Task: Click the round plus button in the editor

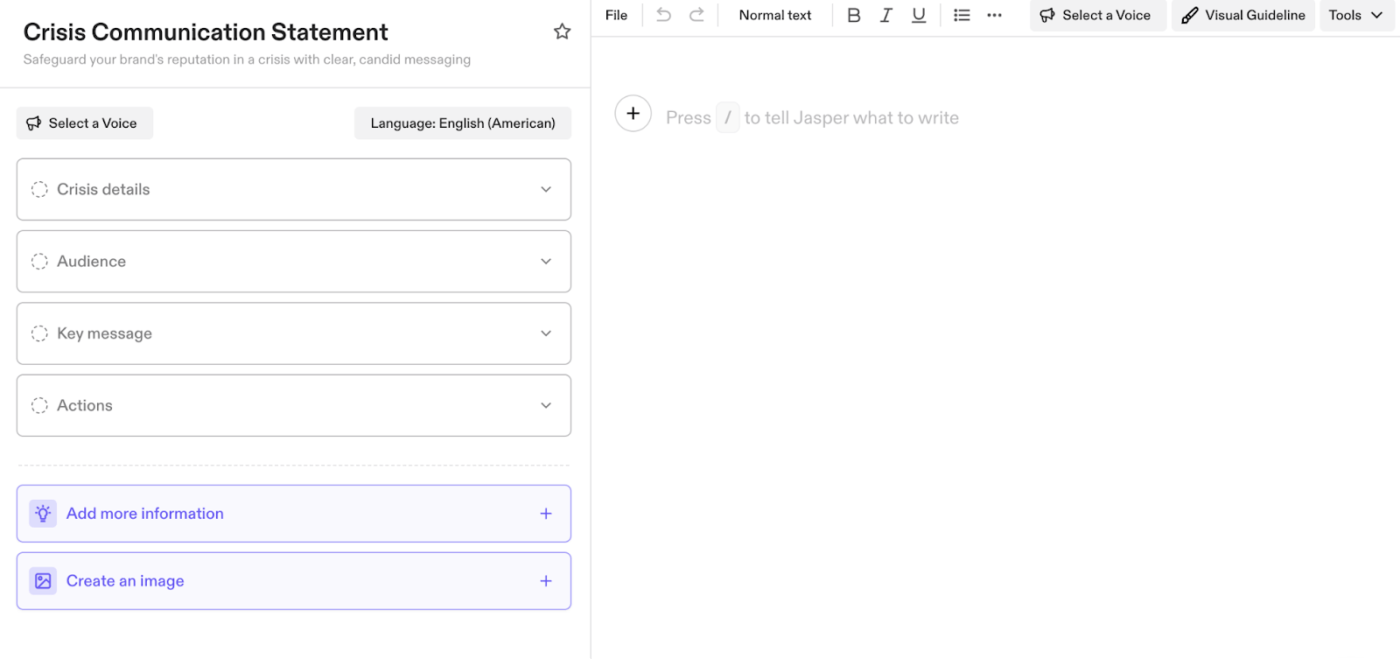Action: (633, 114)
